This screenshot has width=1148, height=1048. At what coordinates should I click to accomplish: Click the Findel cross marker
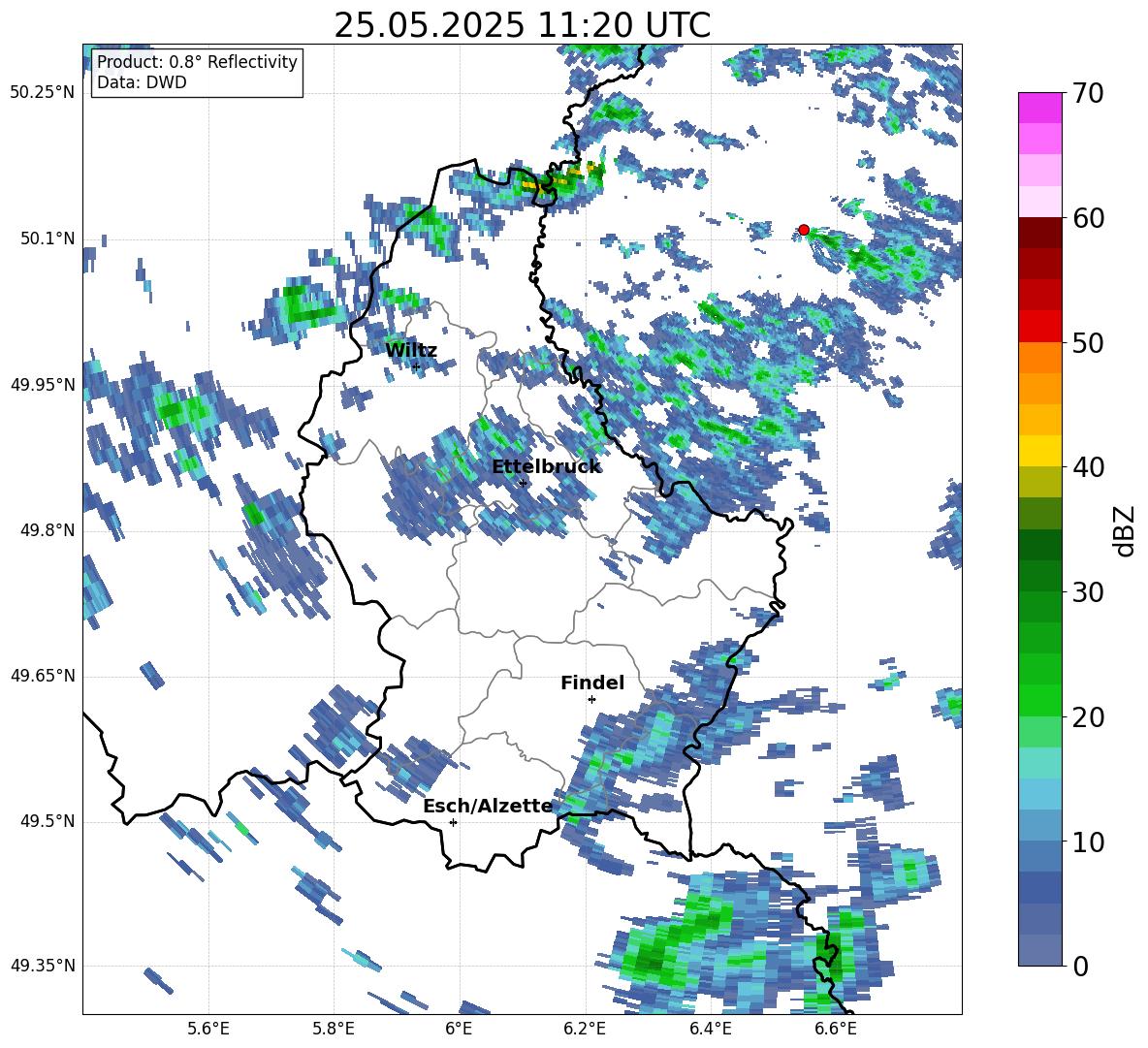tap(591, 700)
